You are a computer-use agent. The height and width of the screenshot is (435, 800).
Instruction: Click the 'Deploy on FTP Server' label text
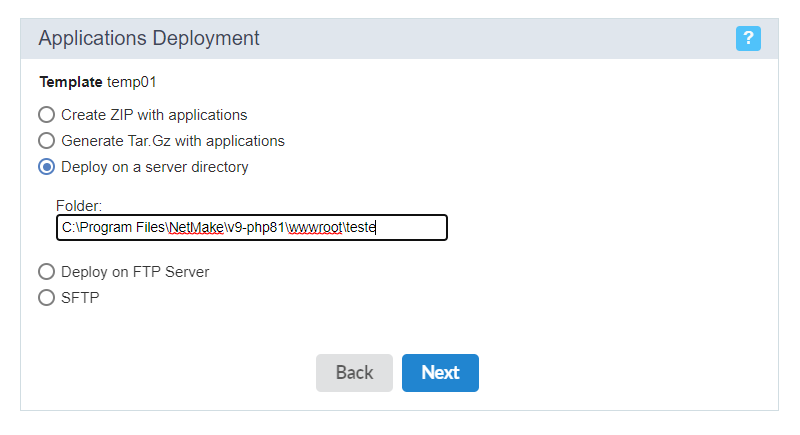point(135,272)
